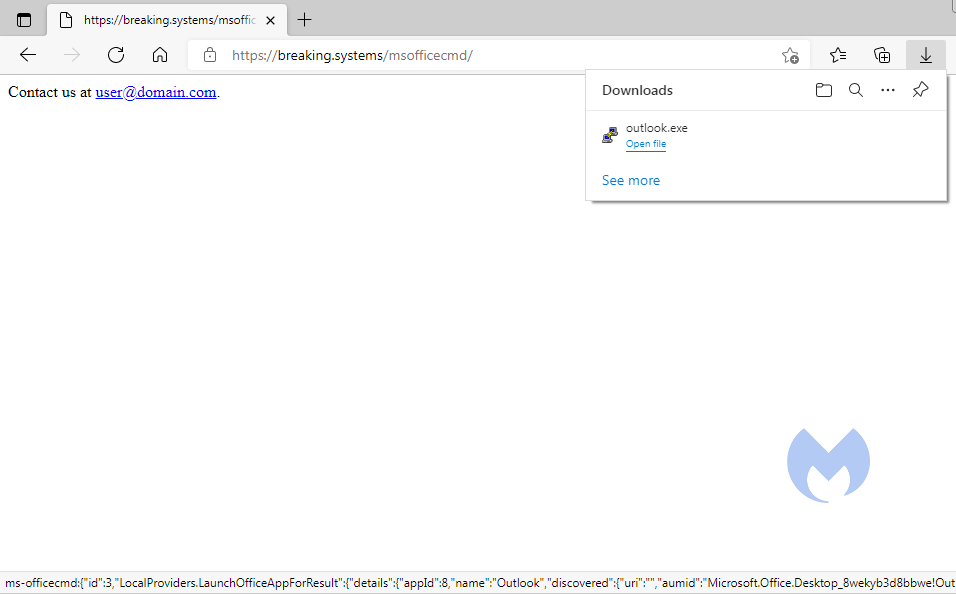This screenshot has width=956, height=594.
Task: Go to the home page
Action: [x=160, y=55]
